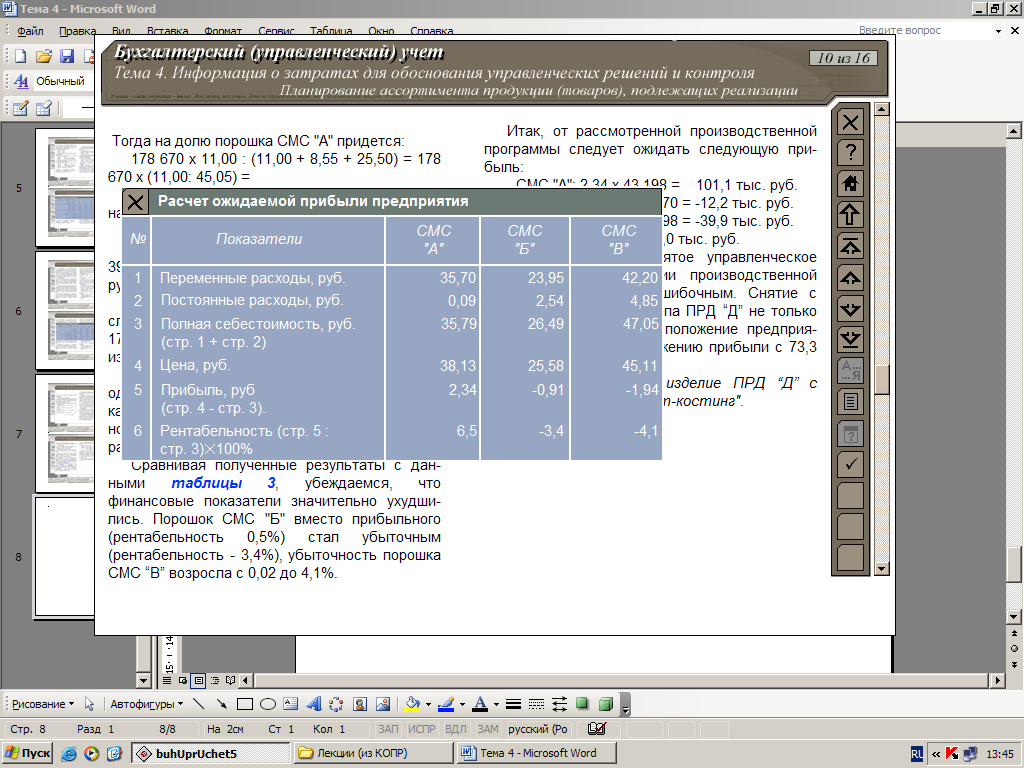Expand the Автофигуры dropdown menu

point(146,704)
